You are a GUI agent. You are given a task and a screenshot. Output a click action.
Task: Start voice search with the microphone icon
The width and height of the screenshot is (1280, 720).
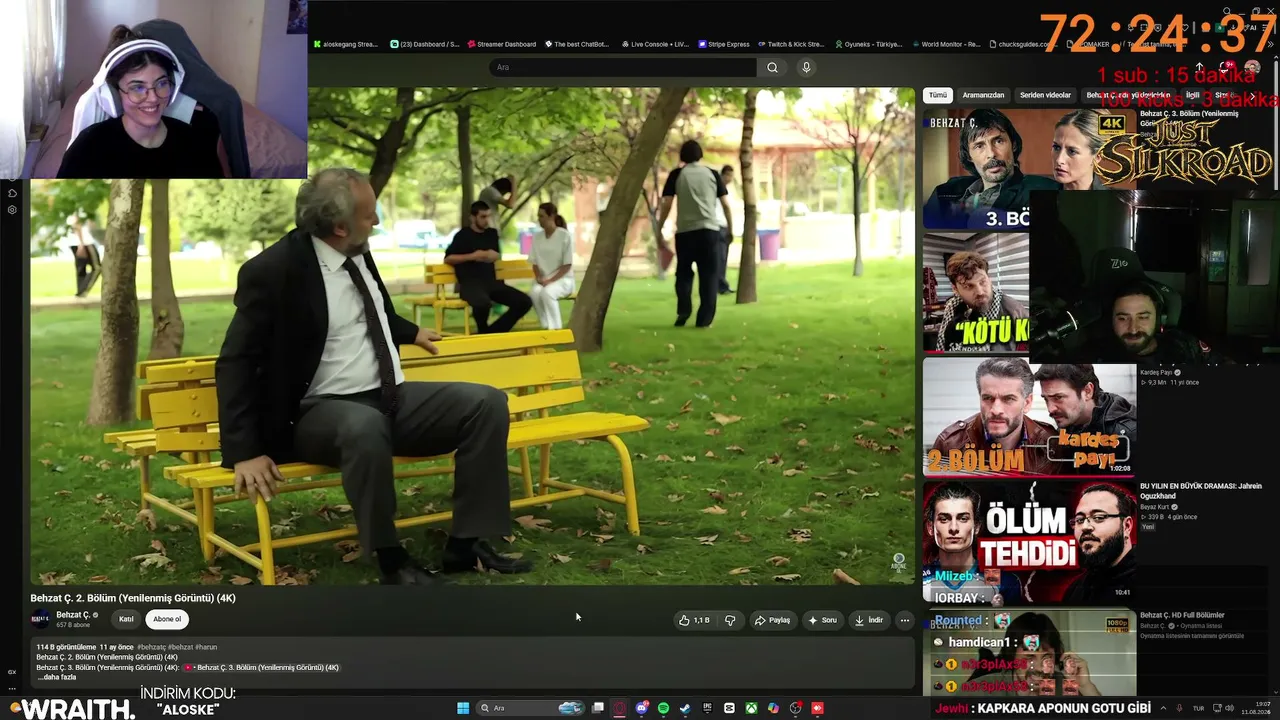click(x=806, y=67)
